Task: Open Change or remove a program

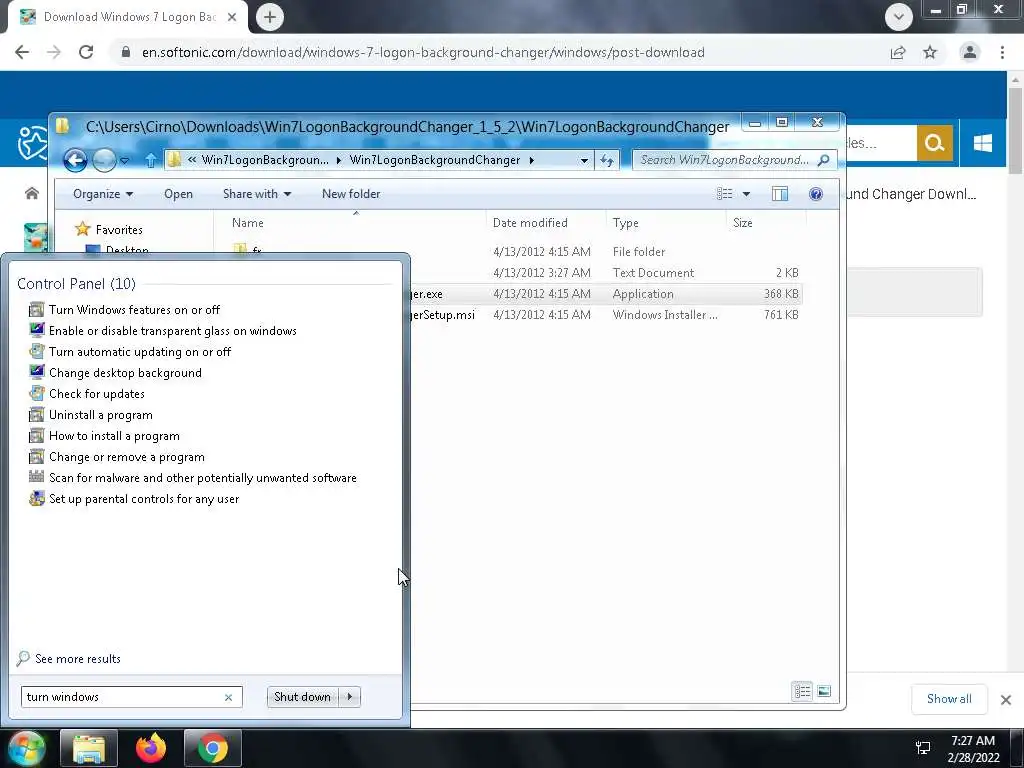Action: (126, 456)
